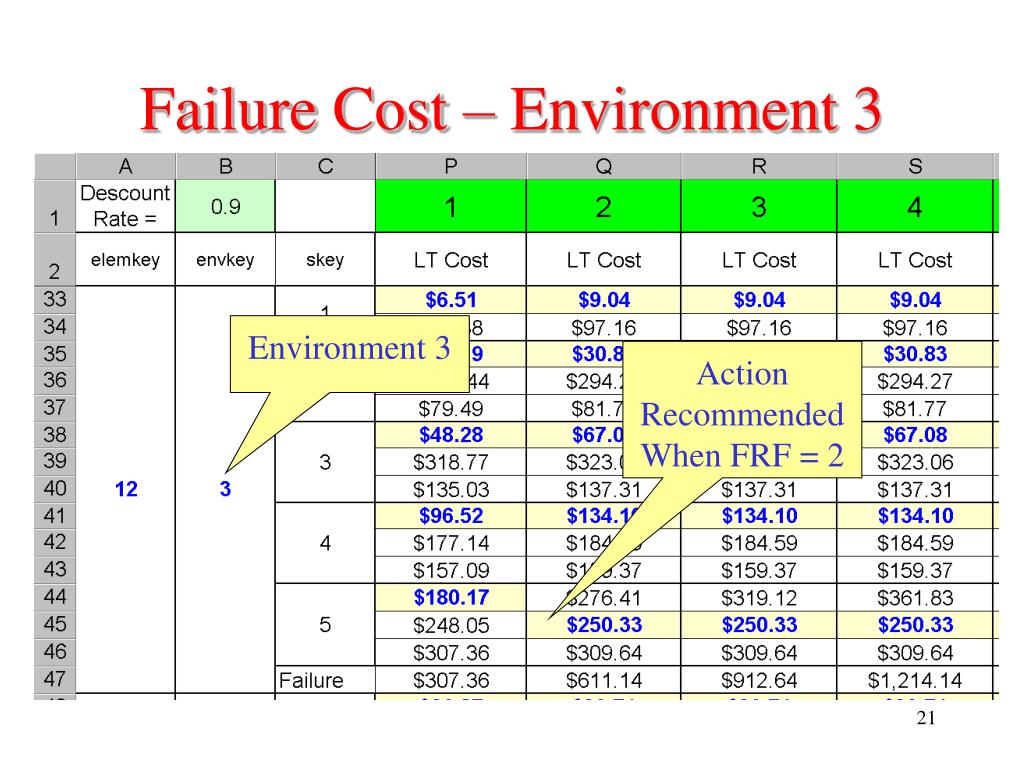Click the $79.49 cell
1024x768 pixels.
coord(451,408)
